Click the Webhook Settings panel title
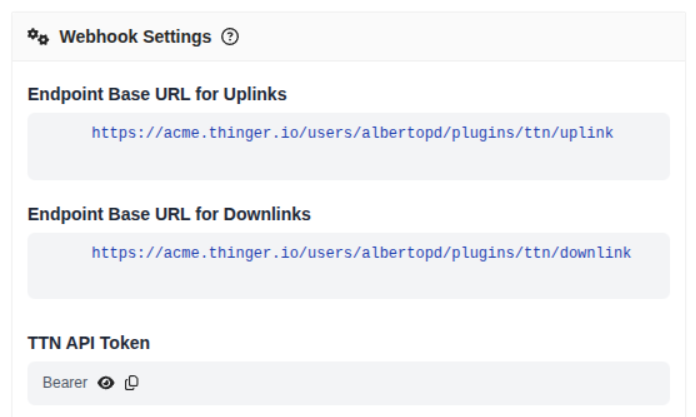The image size is (696, 417). click(135, 37)
